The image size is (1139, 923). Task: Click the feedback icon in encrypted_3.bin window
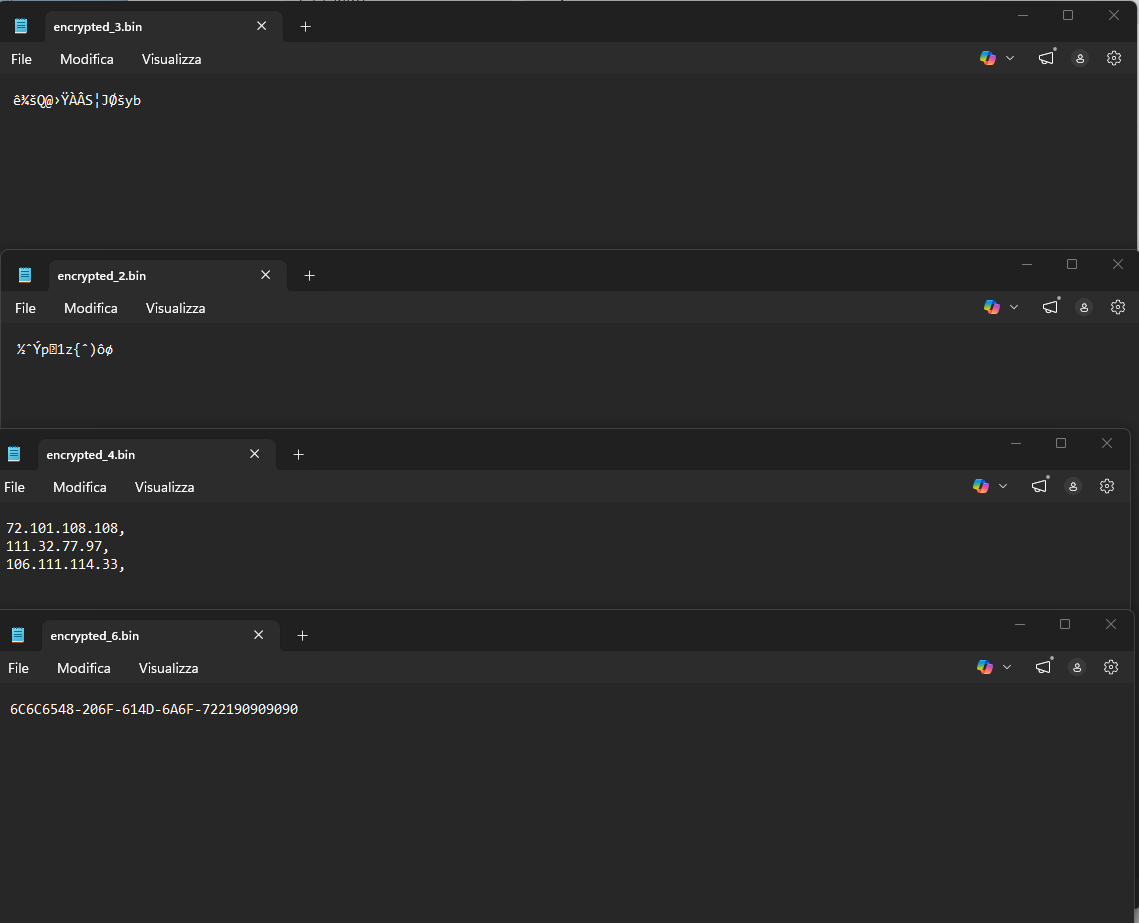click(x=1046, y=57)
